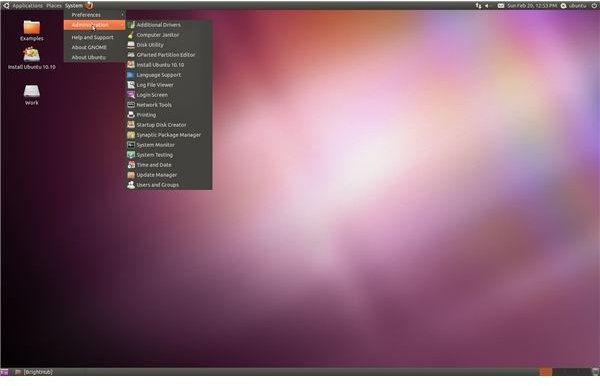The image size is (600, 386).
Task: Switch to the active orange workspace
Action: click(546, 371)
